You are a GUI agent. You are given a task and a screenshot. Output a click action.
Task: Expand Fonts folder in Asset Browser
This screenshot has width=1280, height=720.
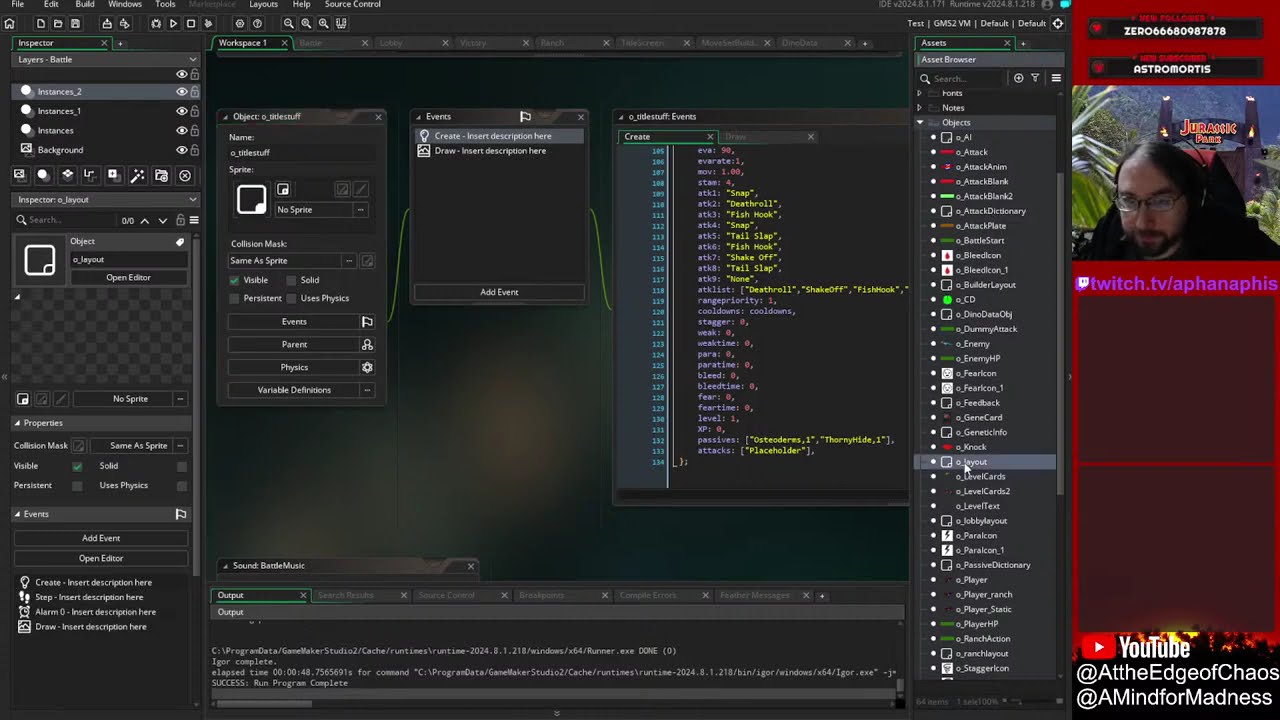[919, 93]
